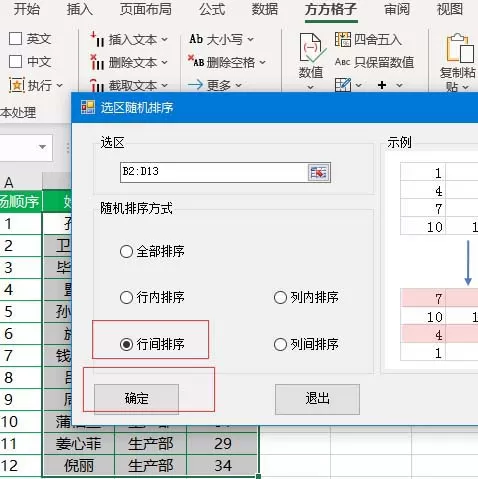Click the Ab 大小写 icon
The width and height of the screenshot is (478, 479).
pos(196,39)
